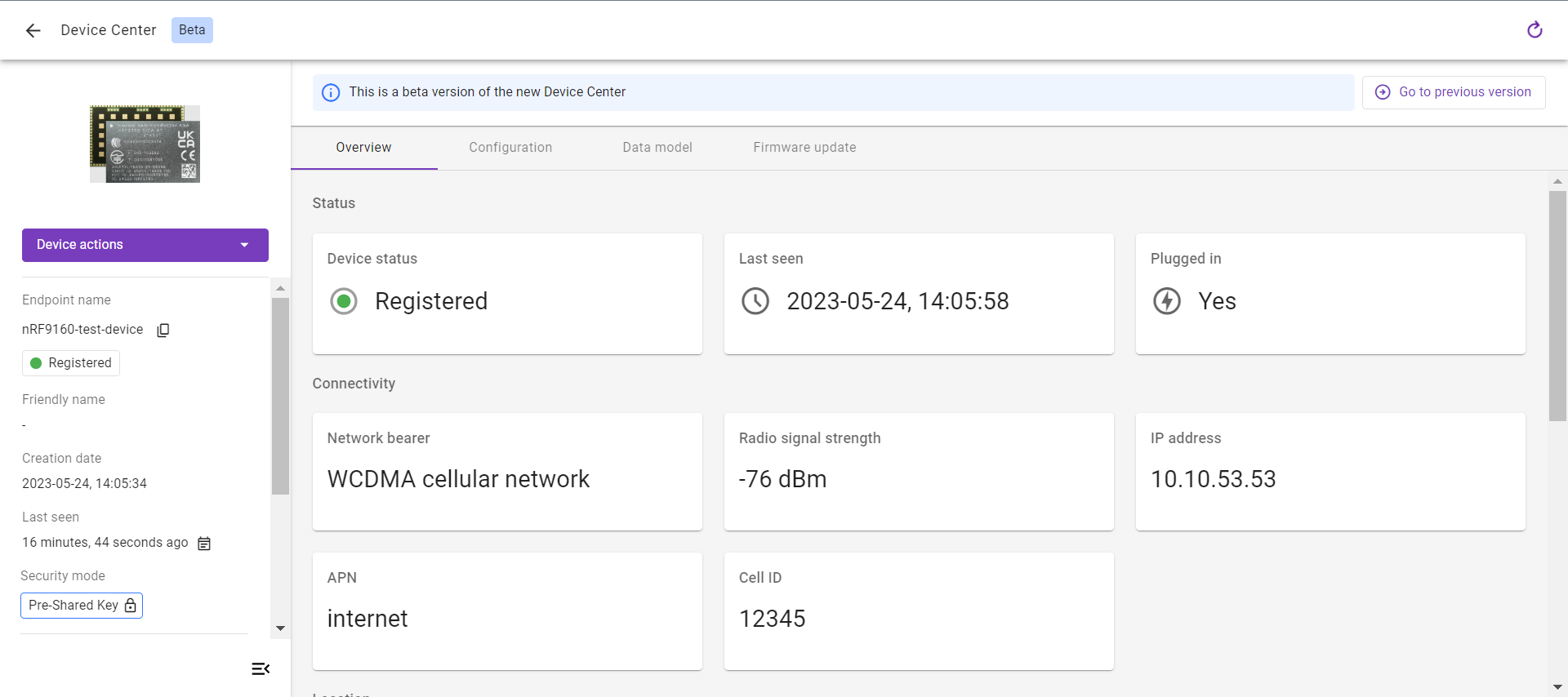The height and width of the screenshot is (697, 1568).
Task: Click the WCDMA cellular network value
Action: (458, 479)
